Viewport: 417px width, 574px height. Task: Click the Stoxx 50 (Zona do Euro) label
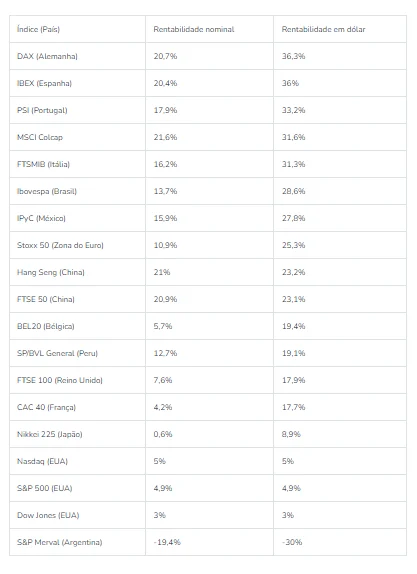click(60, 245)
